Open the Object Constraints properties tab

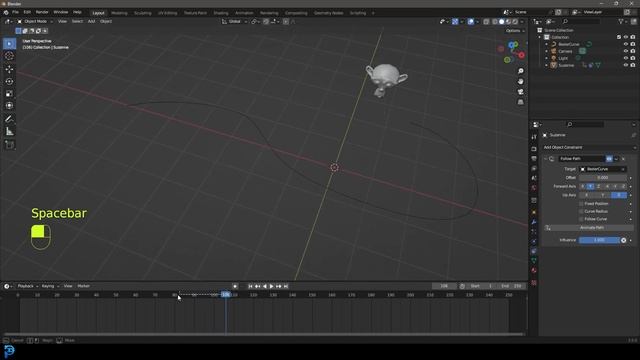point(534,251)
